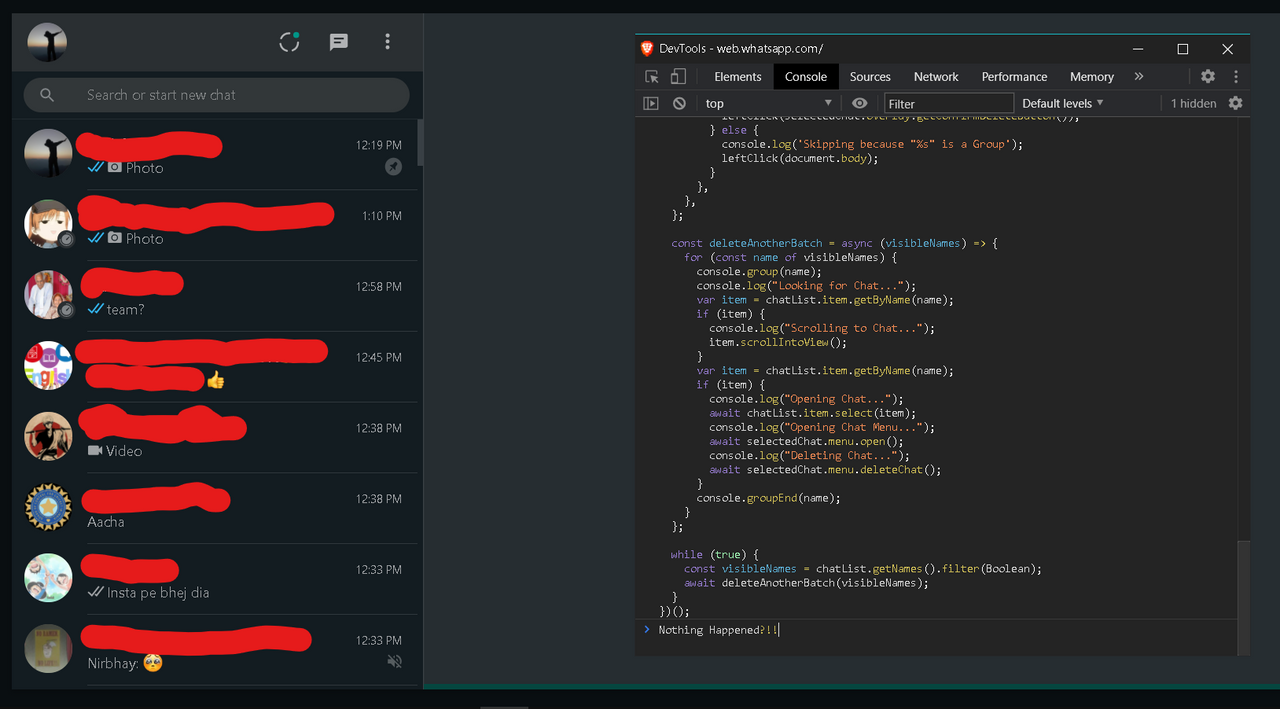Click the search or start new chat field
Image resolution: width=1280 pixels, height=709 pixels.
click(x=216, y=95)
